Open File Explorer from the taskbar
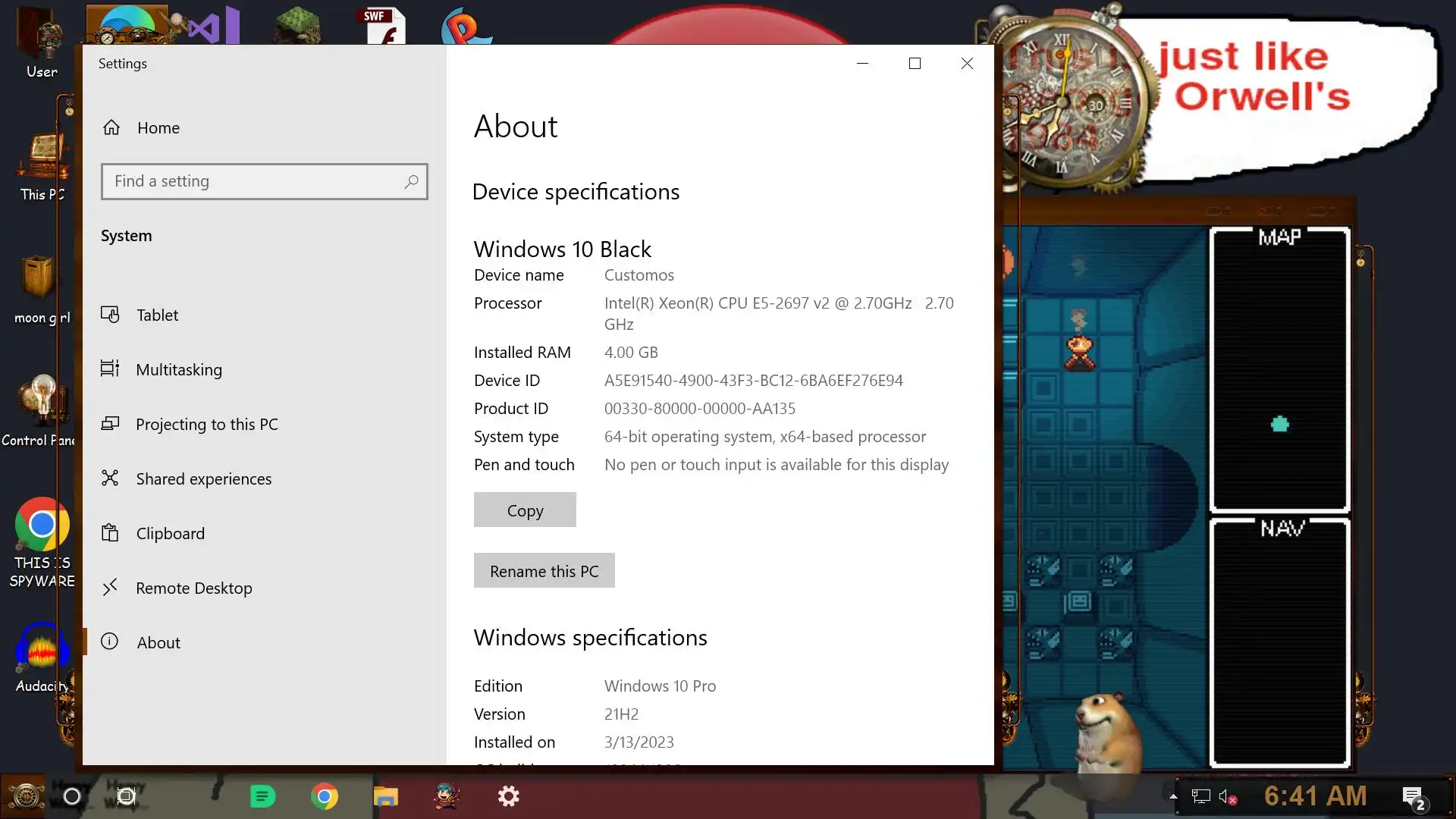 click(x=386, y=796)
